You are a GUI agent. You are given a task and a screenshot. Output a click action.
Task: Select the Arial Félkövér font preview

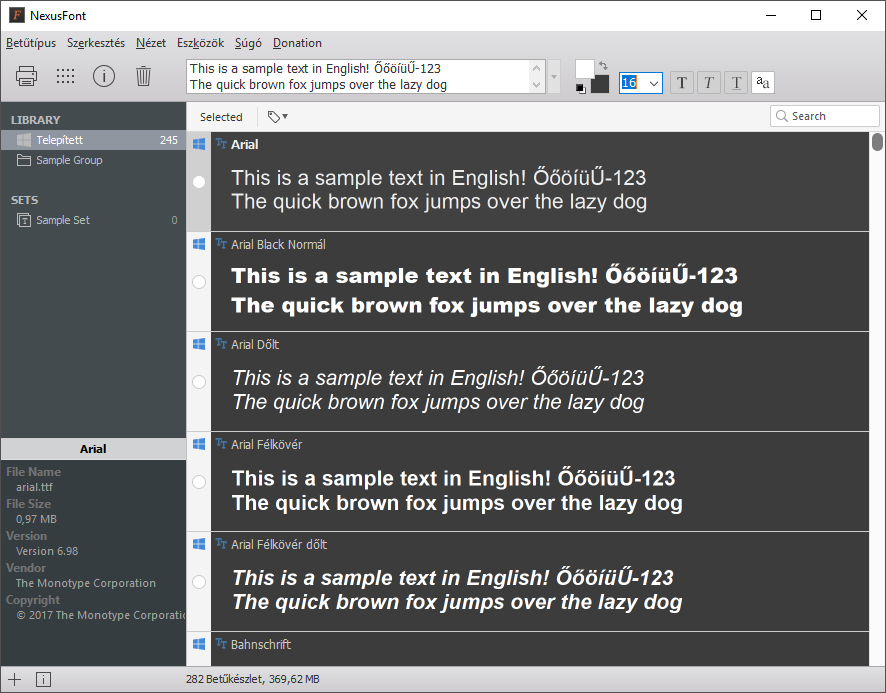pyautogui.click(x=540, y=482)
